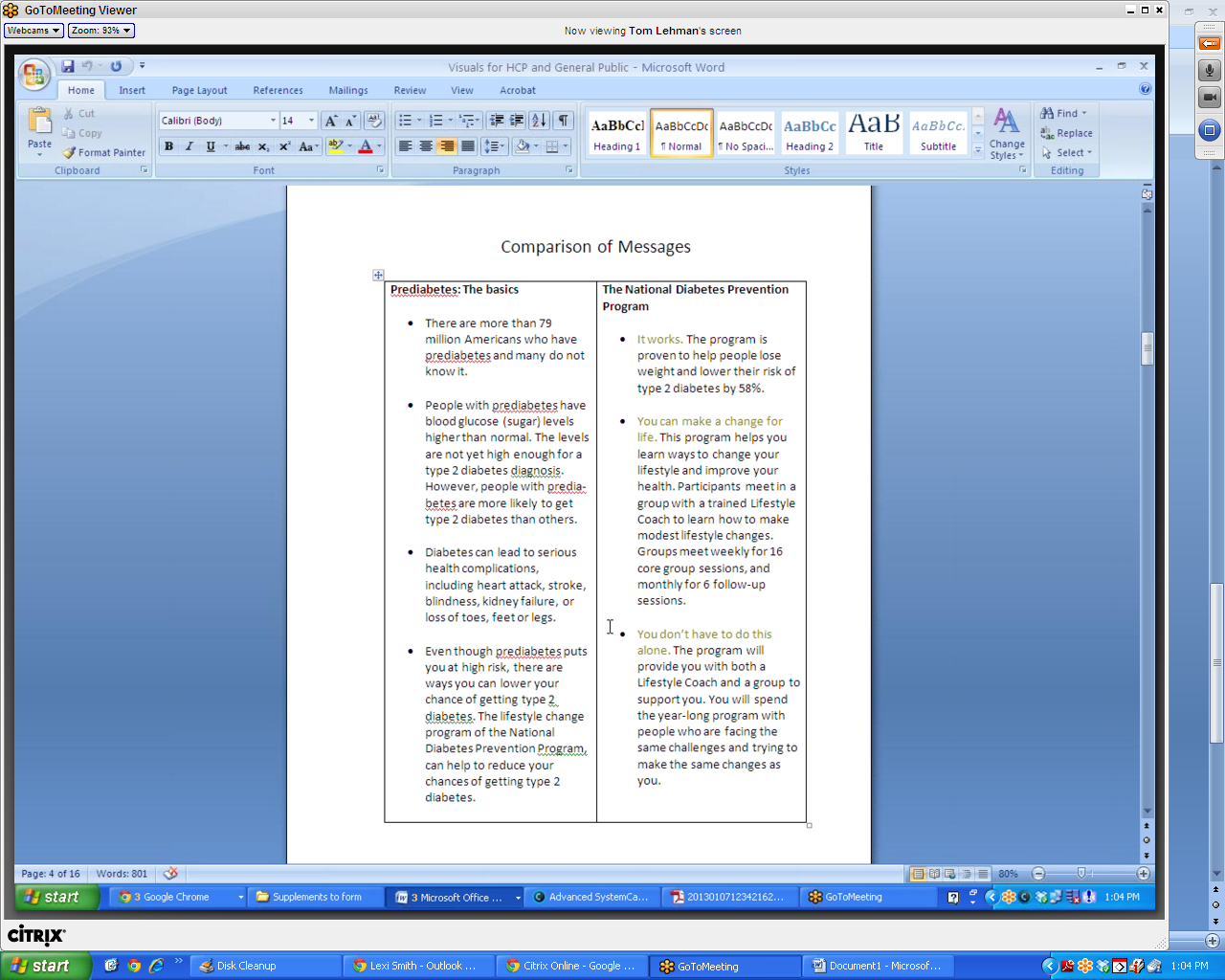Click the red font color button
Viewport: 1225px width, 980px height.
pyautogui.click(x=365, y=146)
